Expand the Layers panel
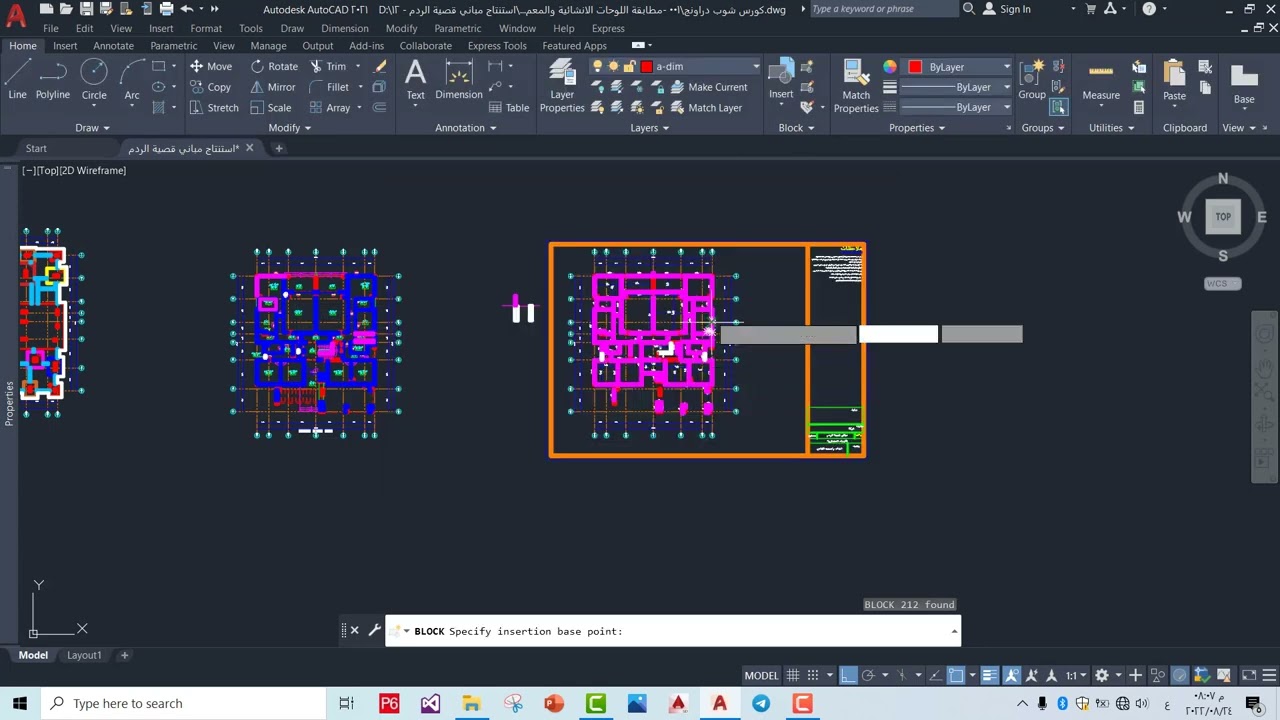Image resolution: width=1280 pixels, height=720 pixels. pyautogui.click(x=650, y=128)
